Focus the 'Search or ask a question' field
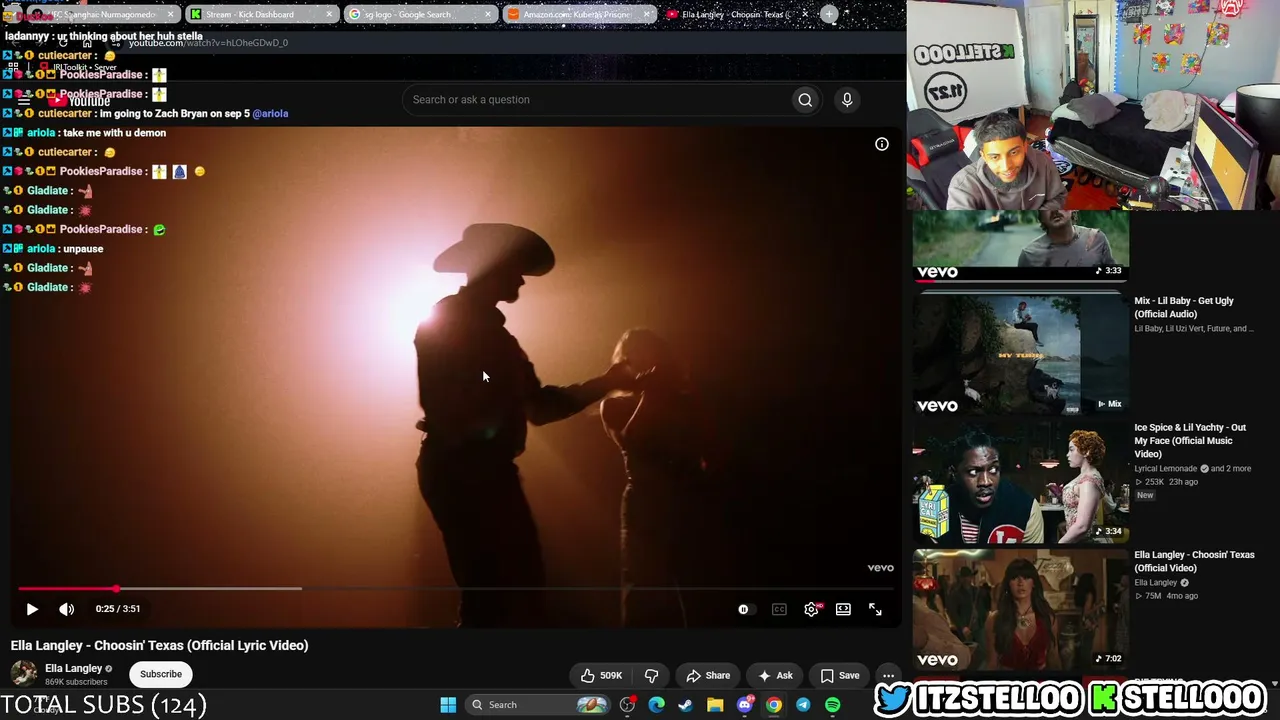1280x720 pixels. pos(596,100)
